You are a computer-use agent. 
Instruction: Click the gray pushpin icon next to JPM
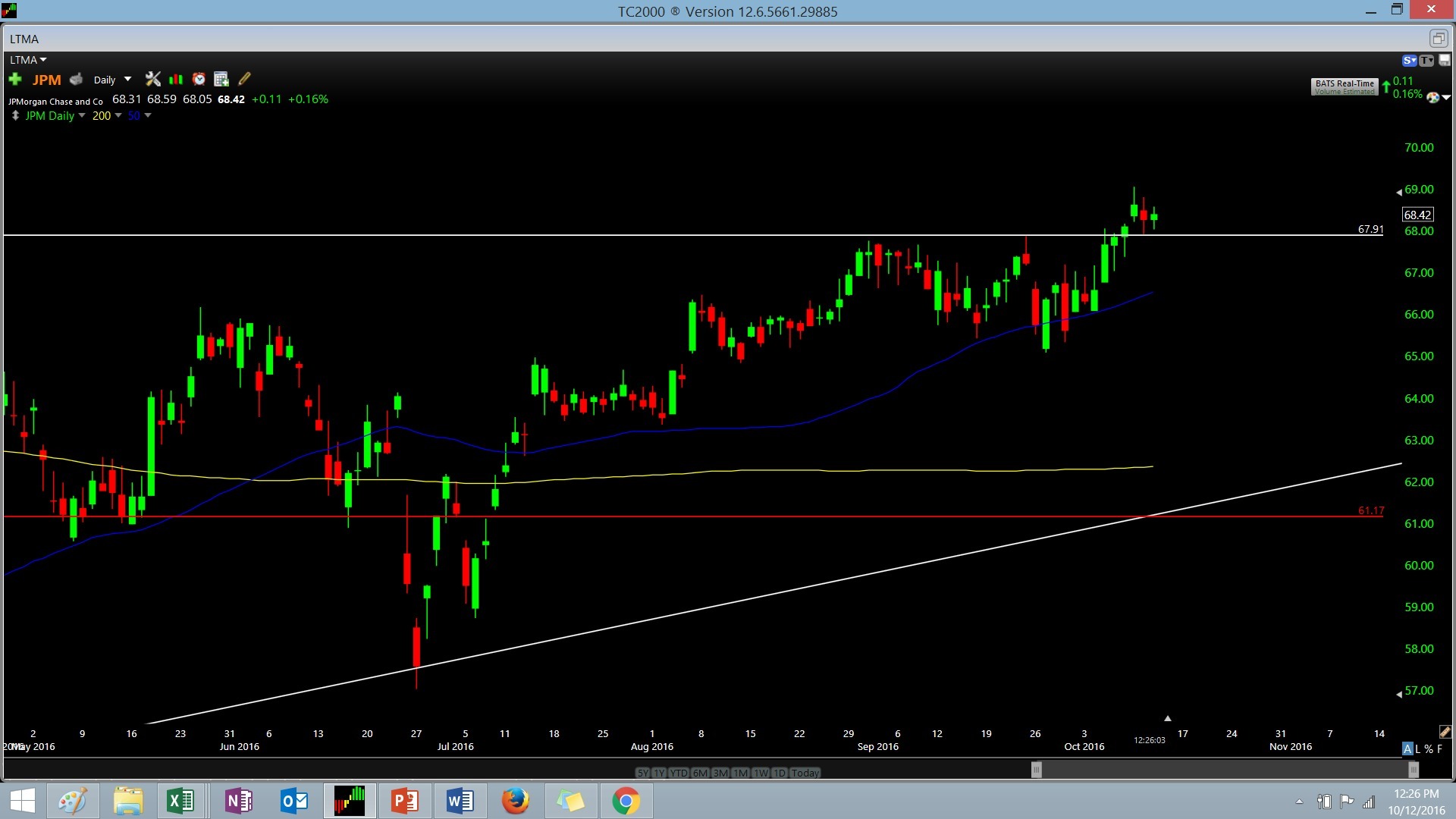coord(76,79)
